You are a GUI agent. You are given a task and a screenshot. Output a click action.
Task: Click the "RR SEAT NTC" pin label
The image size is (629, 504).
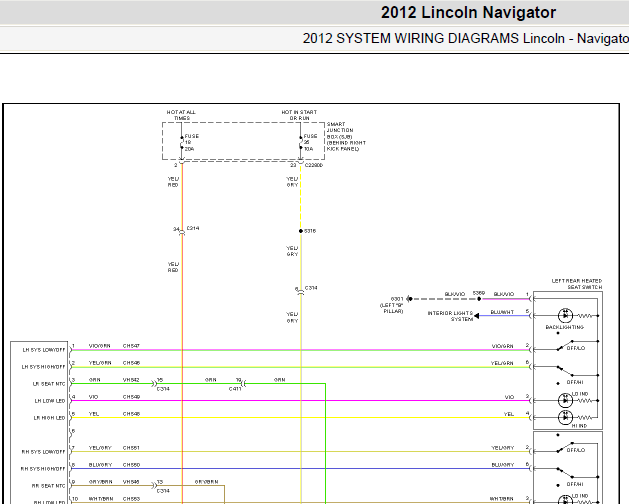click(x=48, y=486)
